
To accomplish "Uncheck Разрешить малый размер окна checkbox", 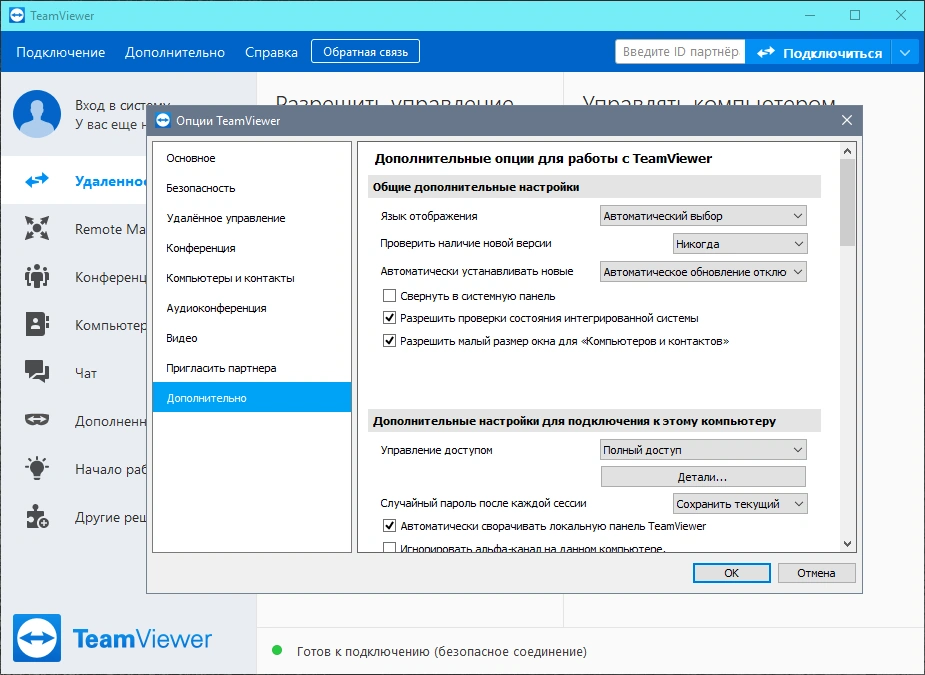I will click(389, 340).
